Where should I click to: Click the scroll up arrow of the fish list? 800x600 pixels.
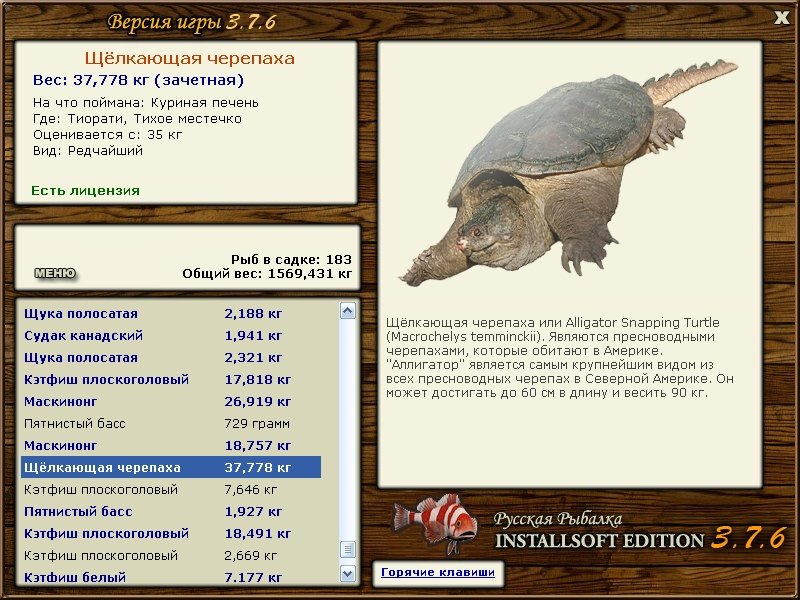pyautogui.click(x=347, y=310)
